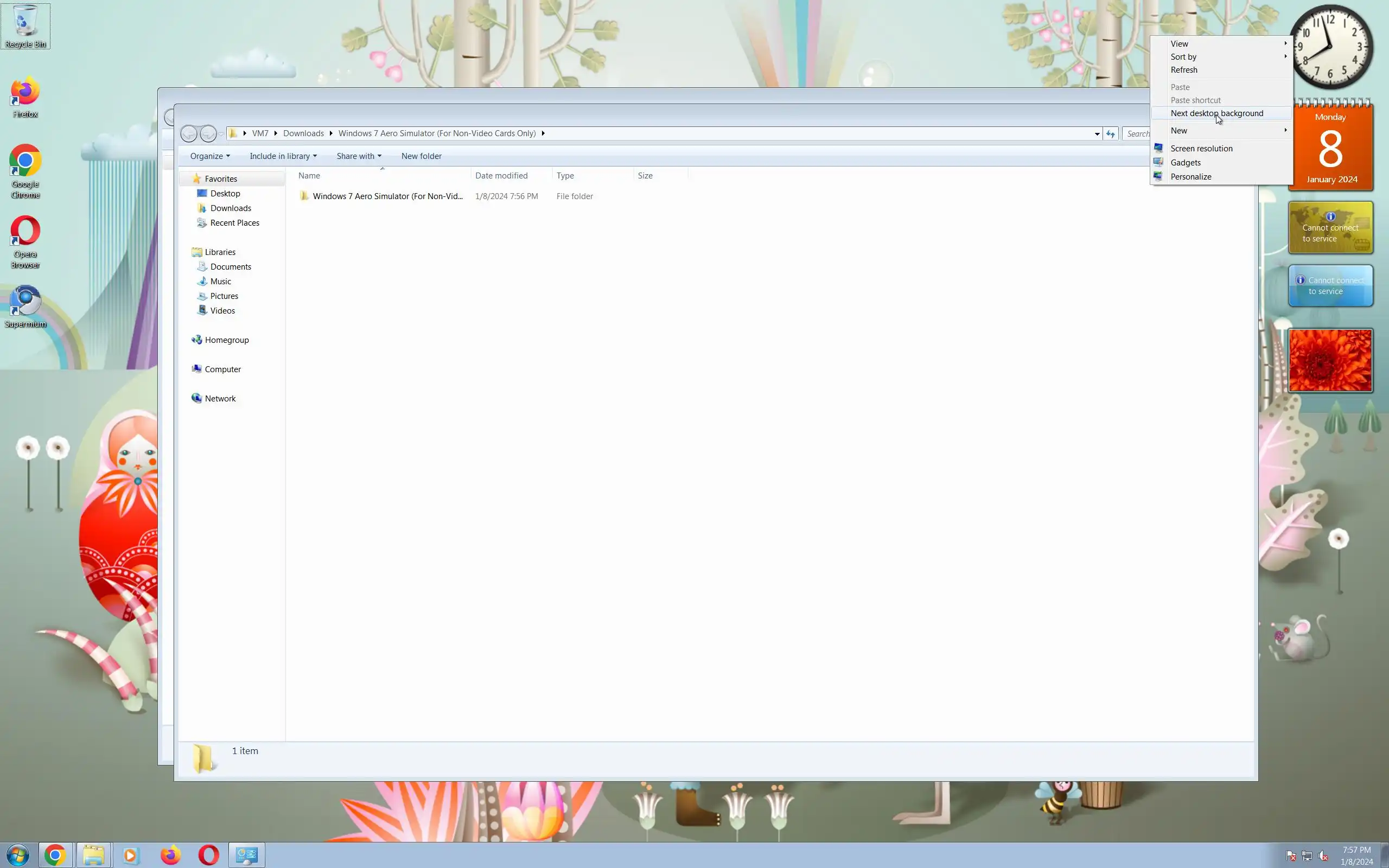Click the Windows 7 Aero Simulator folder icon
The width and height of the screenshot is (1389, 868).
(304, 196)
